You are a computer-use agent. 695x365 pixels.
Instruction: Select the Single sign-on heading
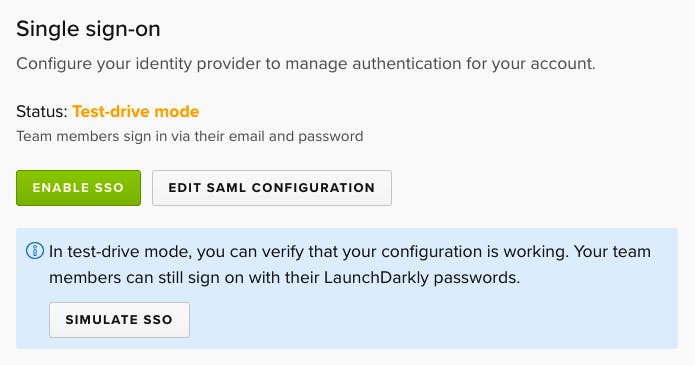[x=88, y=29]
